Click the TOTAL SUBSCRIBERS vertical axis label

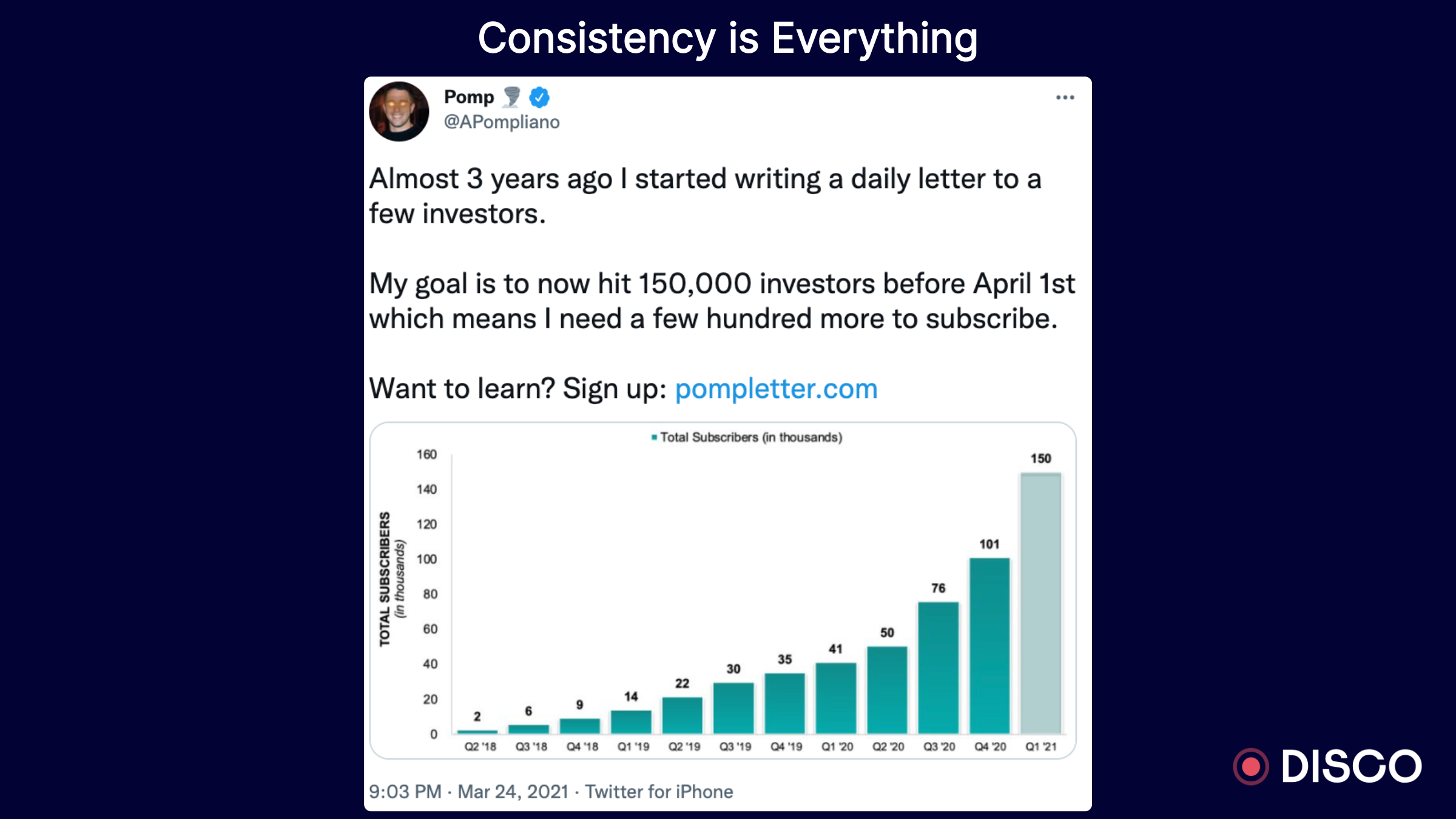pos(385,579)
